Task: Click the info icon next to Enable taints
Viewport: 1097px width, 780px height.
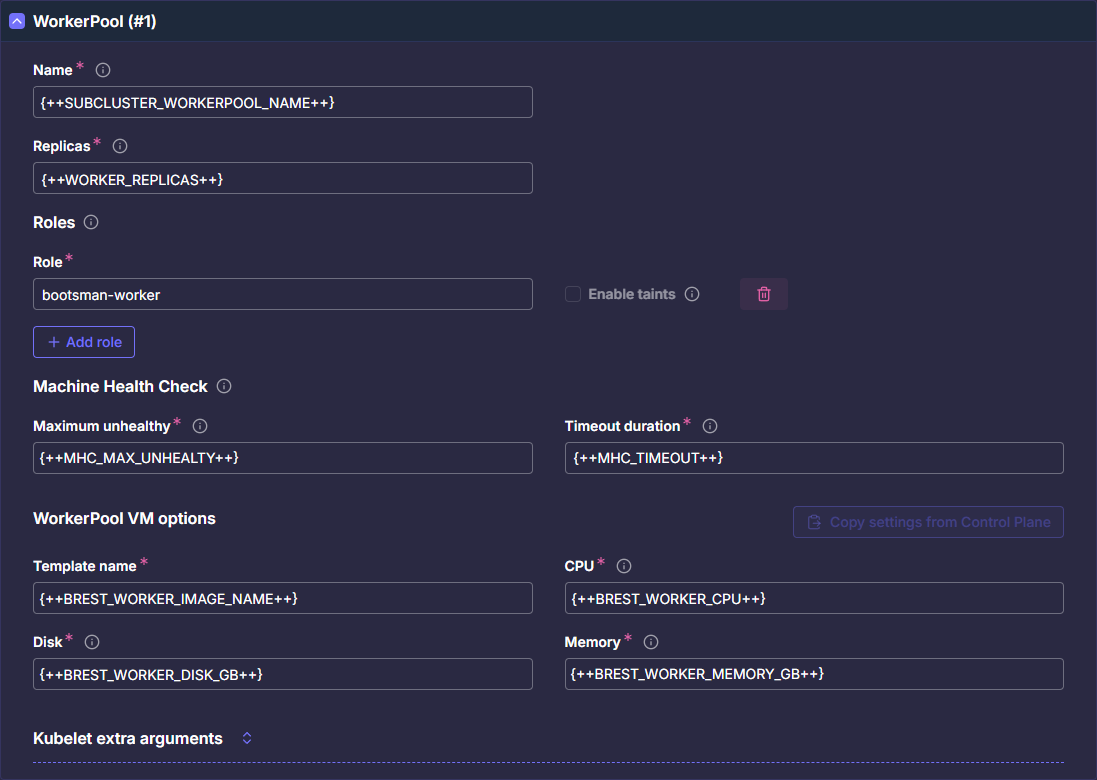Action: tap(692, 294)
